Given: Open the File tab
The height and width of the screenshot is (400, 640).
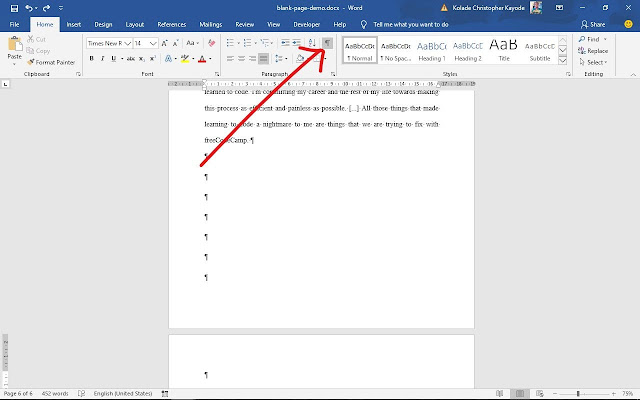Looking at the screenshot, I should [x=14, y=24].
